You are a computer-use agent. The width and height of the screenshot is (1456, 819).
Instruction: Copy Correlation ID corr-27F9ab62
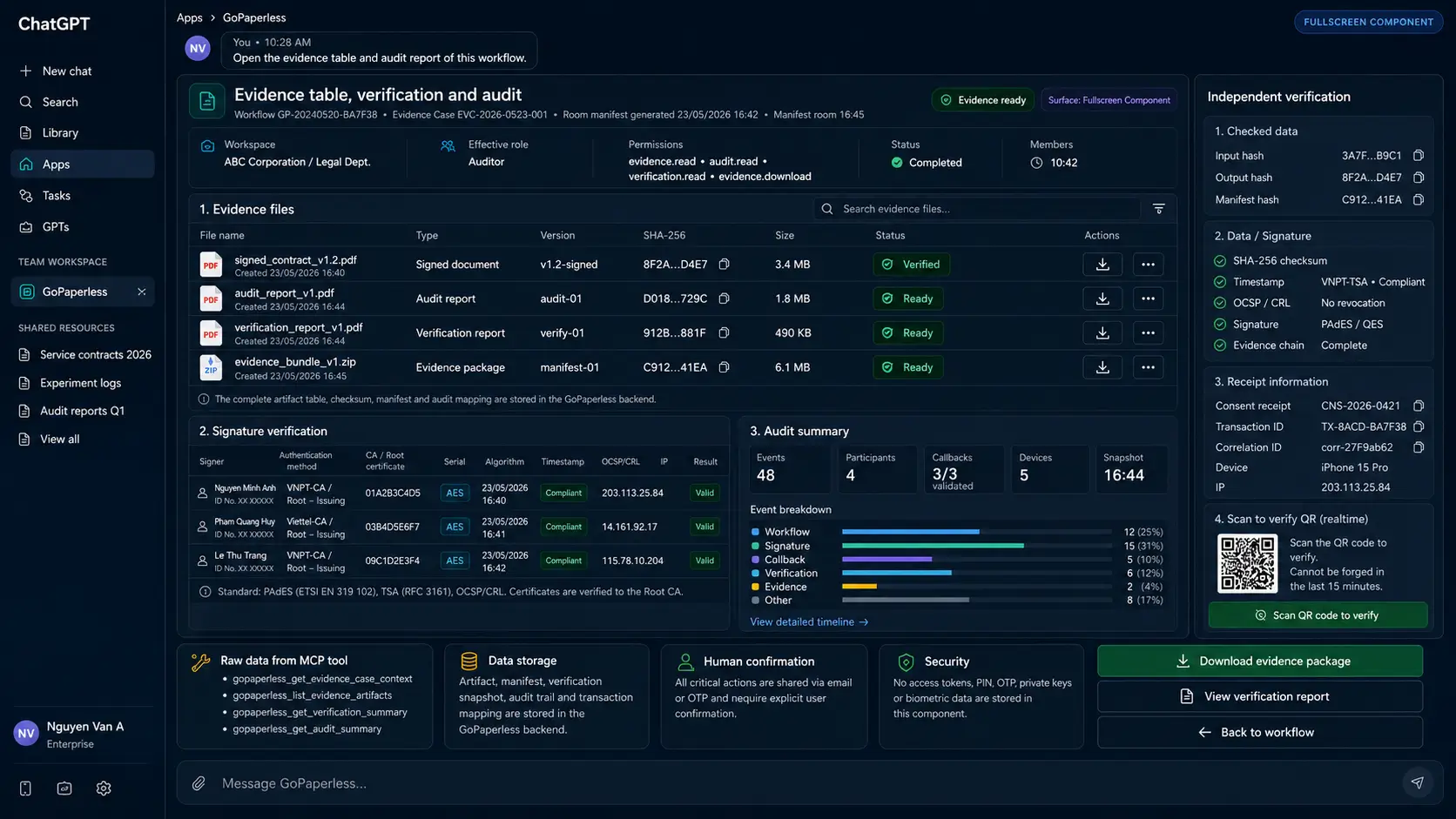point(1418,447)
